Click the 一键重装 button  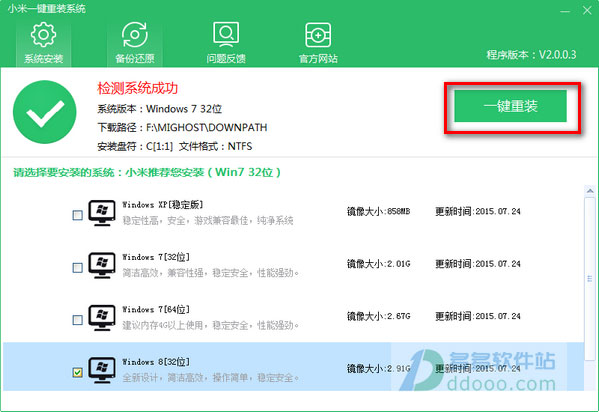click(x=510, y=106)
